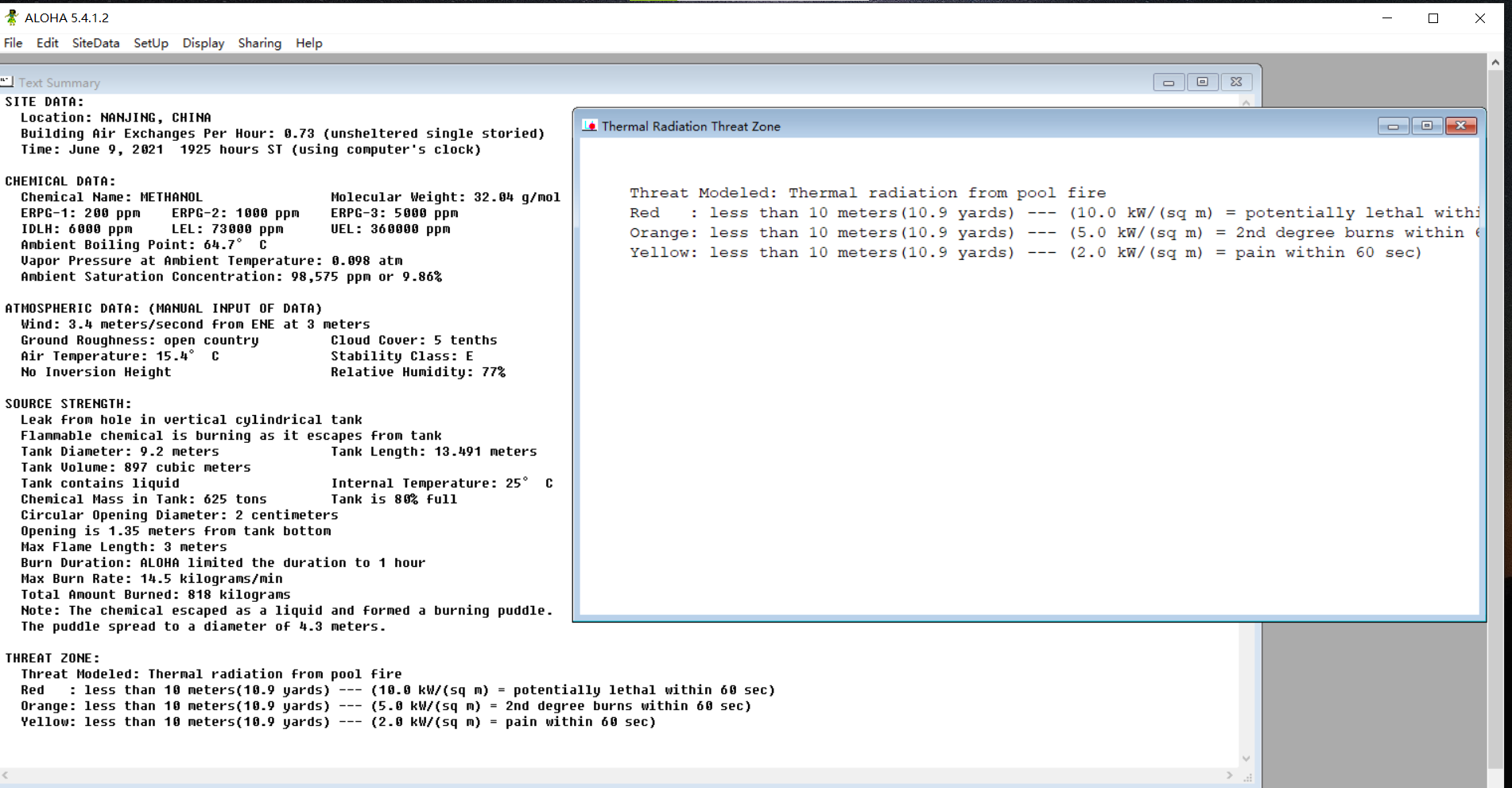Click the IDLH: 6000 ppm value
The width and height of the screenshot is (1512, 788).
(x=76, y=229)
